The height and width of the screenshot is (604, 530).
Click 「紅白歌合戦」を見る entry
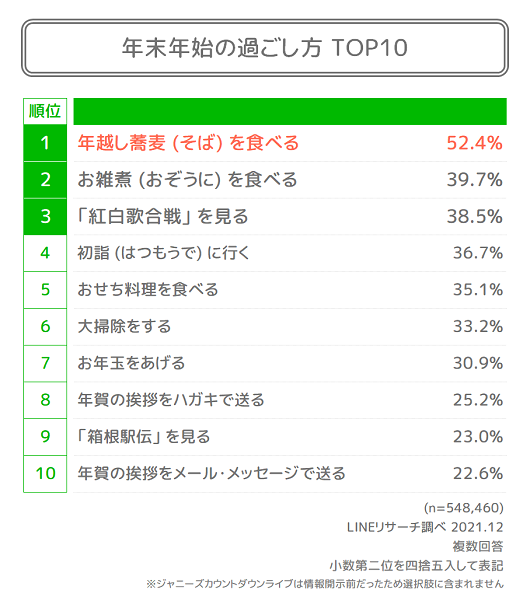point(162,216)
